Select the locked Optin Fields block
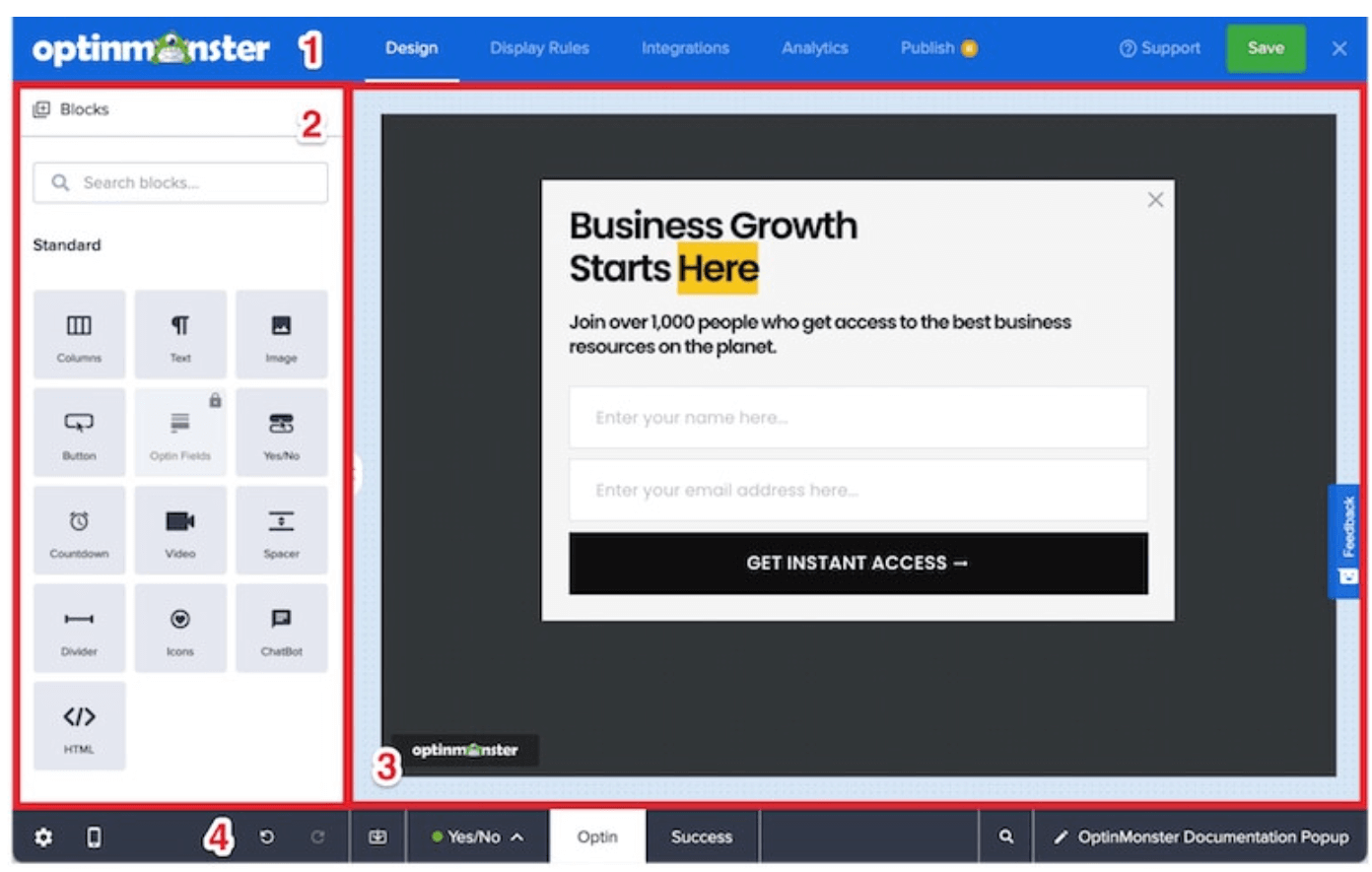This screenshot has height=872, width=1372. [180, 433]
